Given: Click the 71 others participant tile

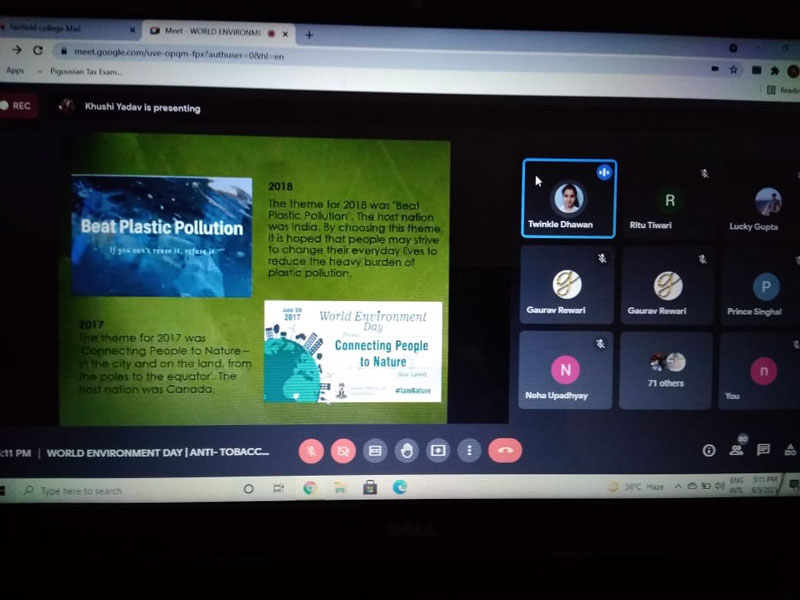Looking at the screenshot, I should point(666,370).
